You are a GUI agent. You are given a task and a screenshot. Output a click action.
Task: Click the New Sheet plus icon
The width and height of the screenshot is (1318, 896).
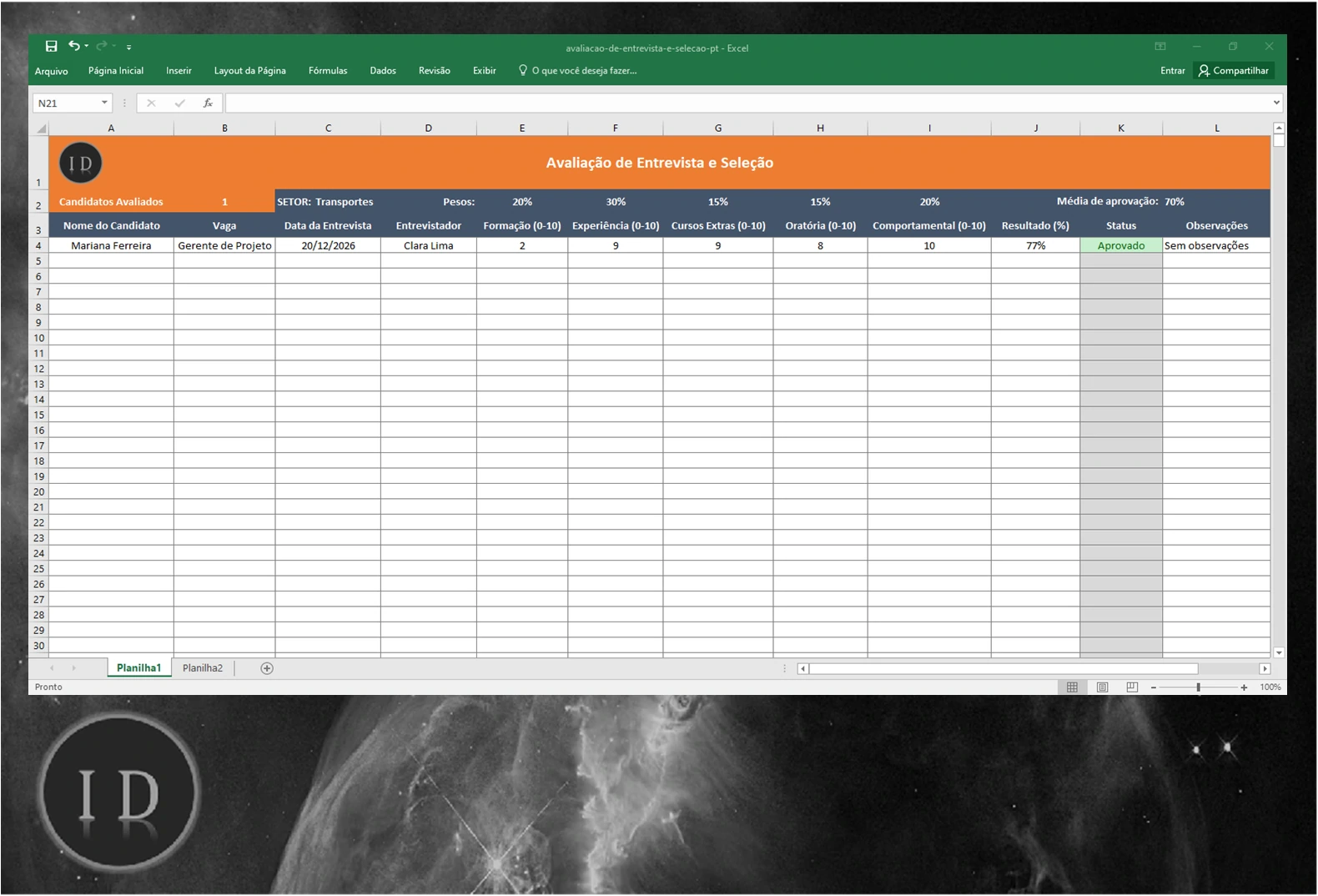(x=267, y=668)
